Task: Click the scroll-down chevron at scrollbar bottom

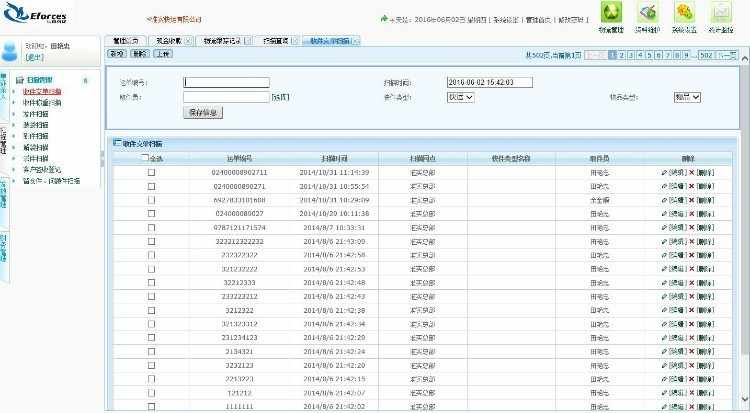Action: pyautogui.click(x=745, y=398)
